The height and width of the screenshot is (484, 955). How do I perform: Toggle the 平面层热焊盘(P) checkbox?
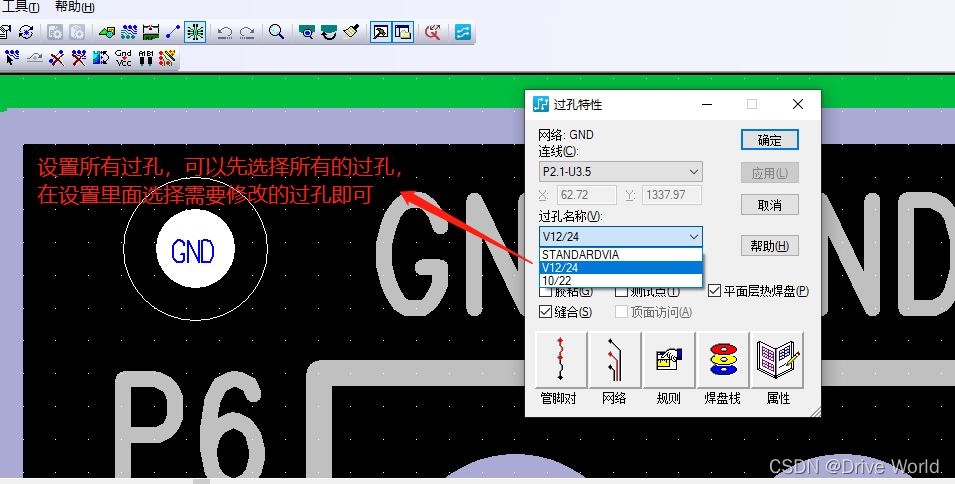714,291
